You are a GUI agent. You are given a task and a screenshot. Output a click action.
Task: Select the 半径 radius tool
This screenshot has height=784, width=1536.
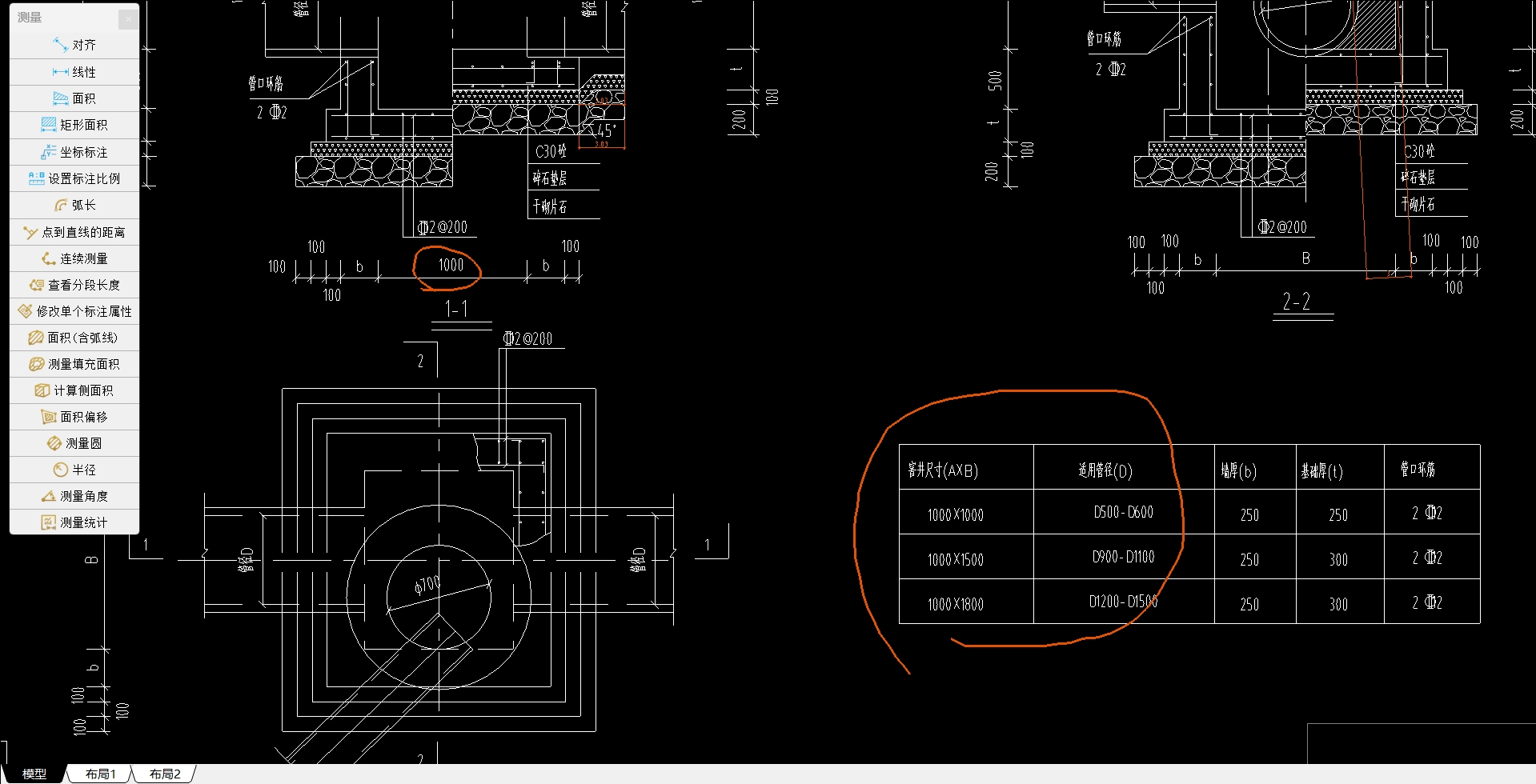[74, 470]
